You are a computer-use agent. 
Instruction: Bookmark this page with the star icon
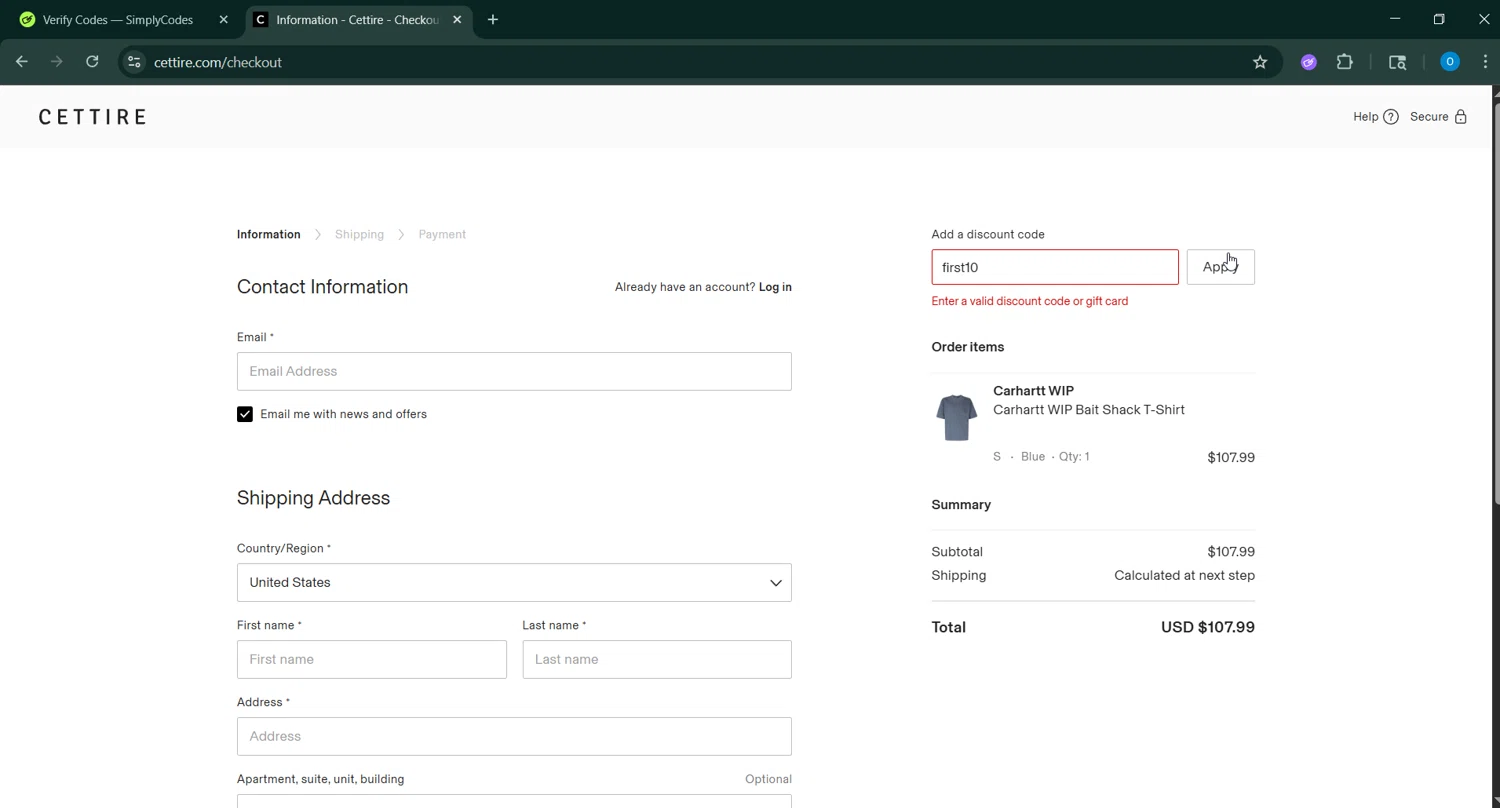click(x=1260, y=62)
